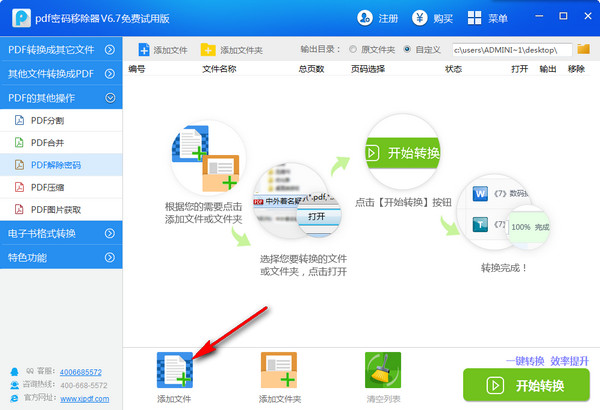Viewport: 600px width, 410px height.
Task: Click the 文件名称 column header
Action: 219,69
